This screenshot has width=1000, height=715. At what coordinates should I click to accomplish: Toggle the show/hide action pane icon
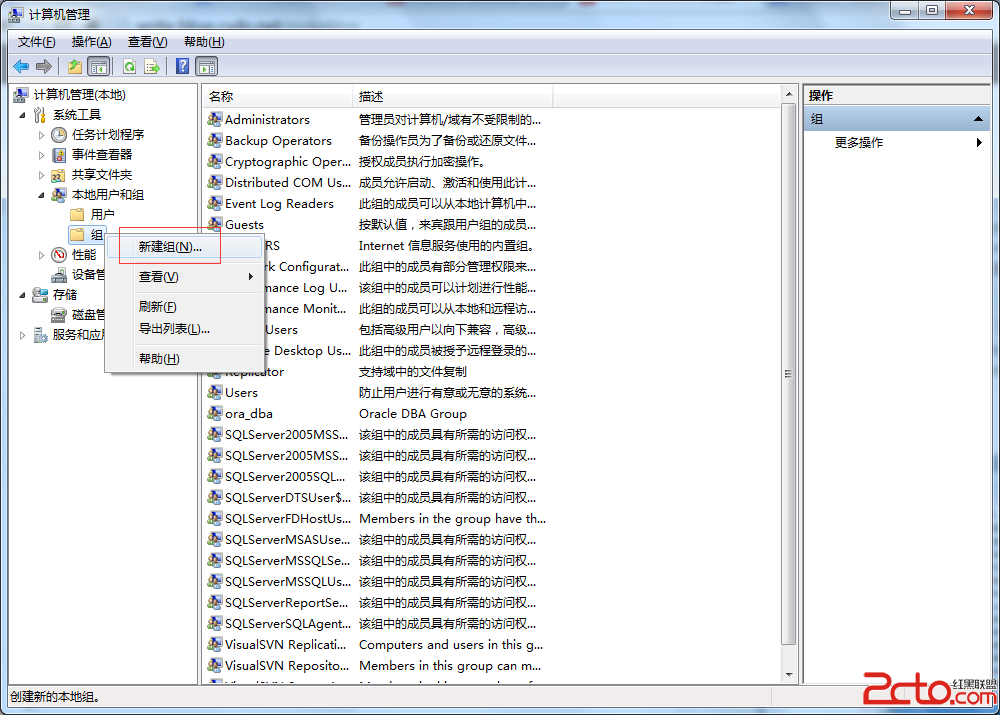(207, 66)
